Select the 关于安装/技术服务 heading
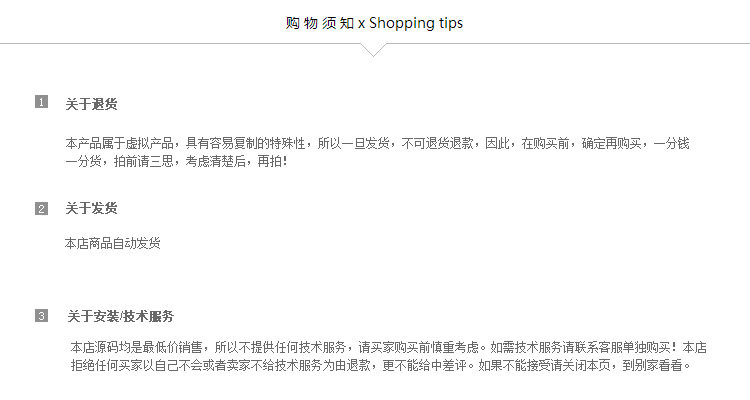This screenshot has width=750, height=400. (121, 316)
